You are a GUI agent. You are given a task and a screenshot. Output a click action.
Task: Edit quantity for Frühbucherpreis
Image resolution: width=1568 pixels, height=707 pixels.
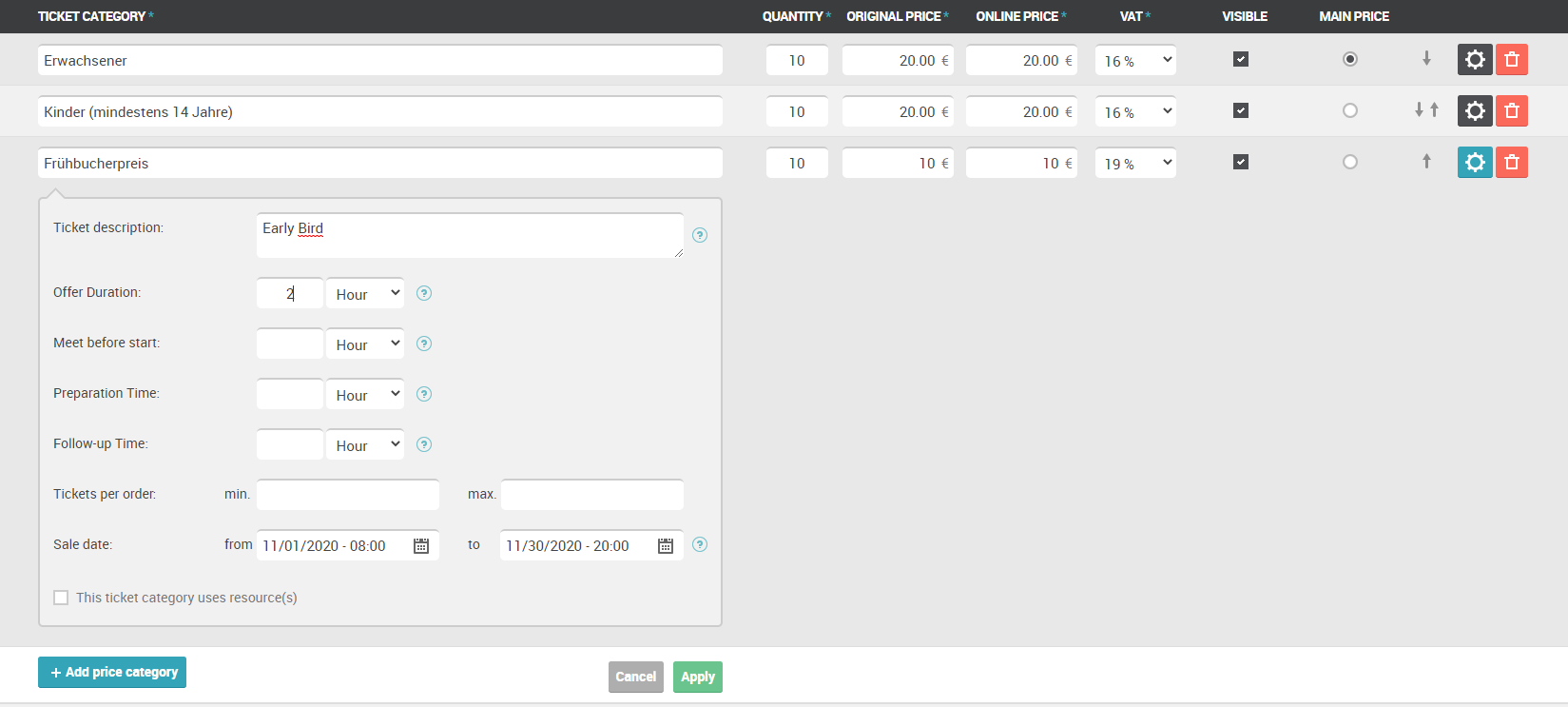click(797, 163)
